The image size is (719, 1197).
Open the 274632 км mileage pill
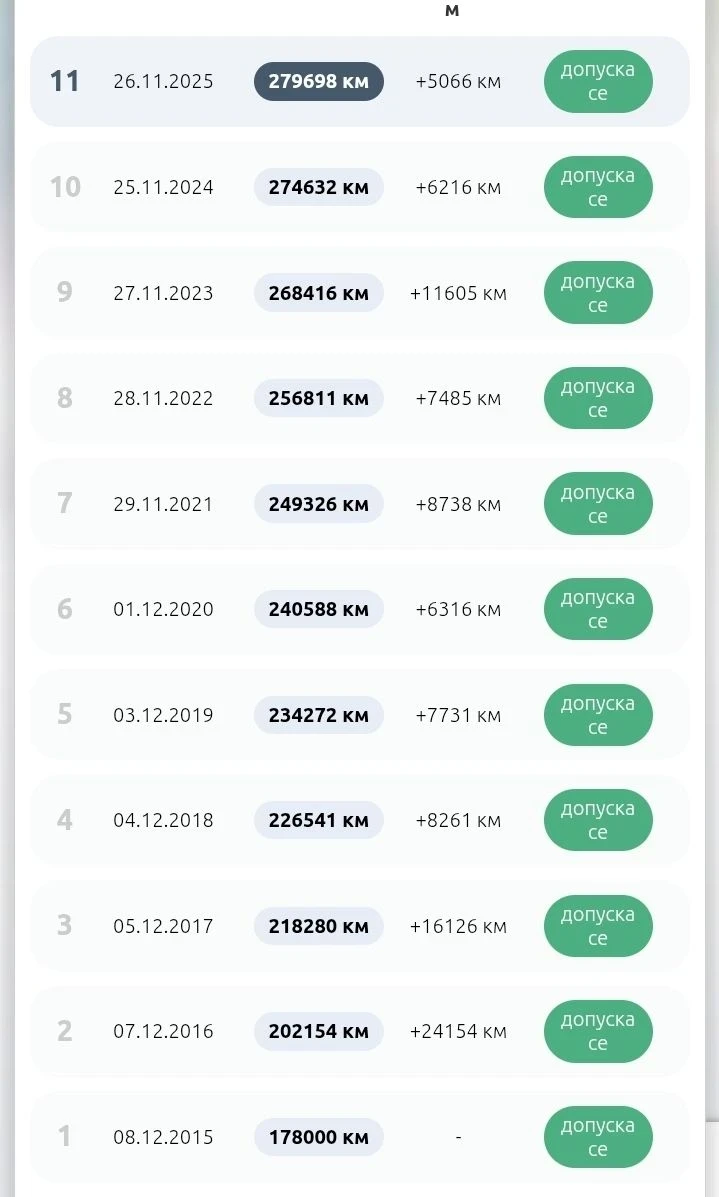point(318,187)
